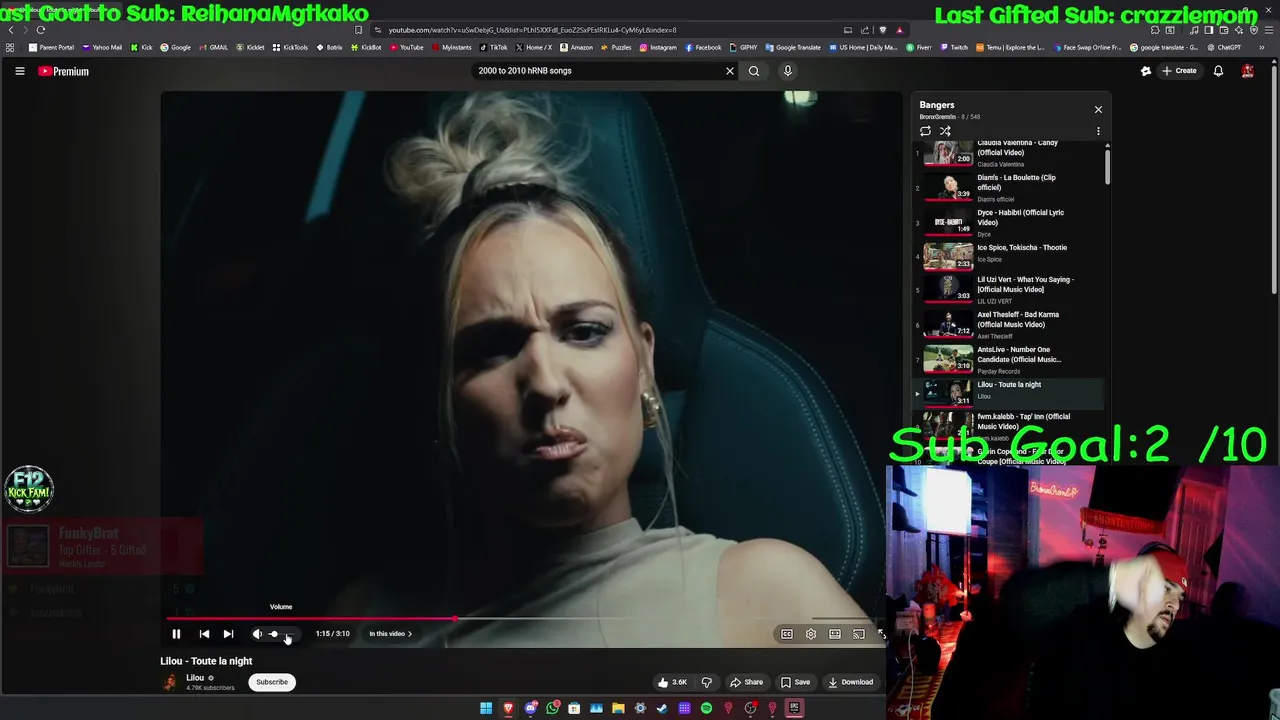1280x720 pixels.
Task: Reload the page in browser
Action: [41, 30]
